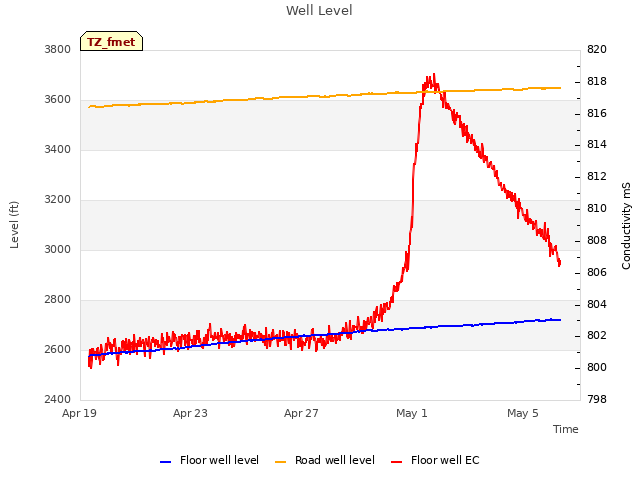Toggle the Floor well EC legend entry

435,460
